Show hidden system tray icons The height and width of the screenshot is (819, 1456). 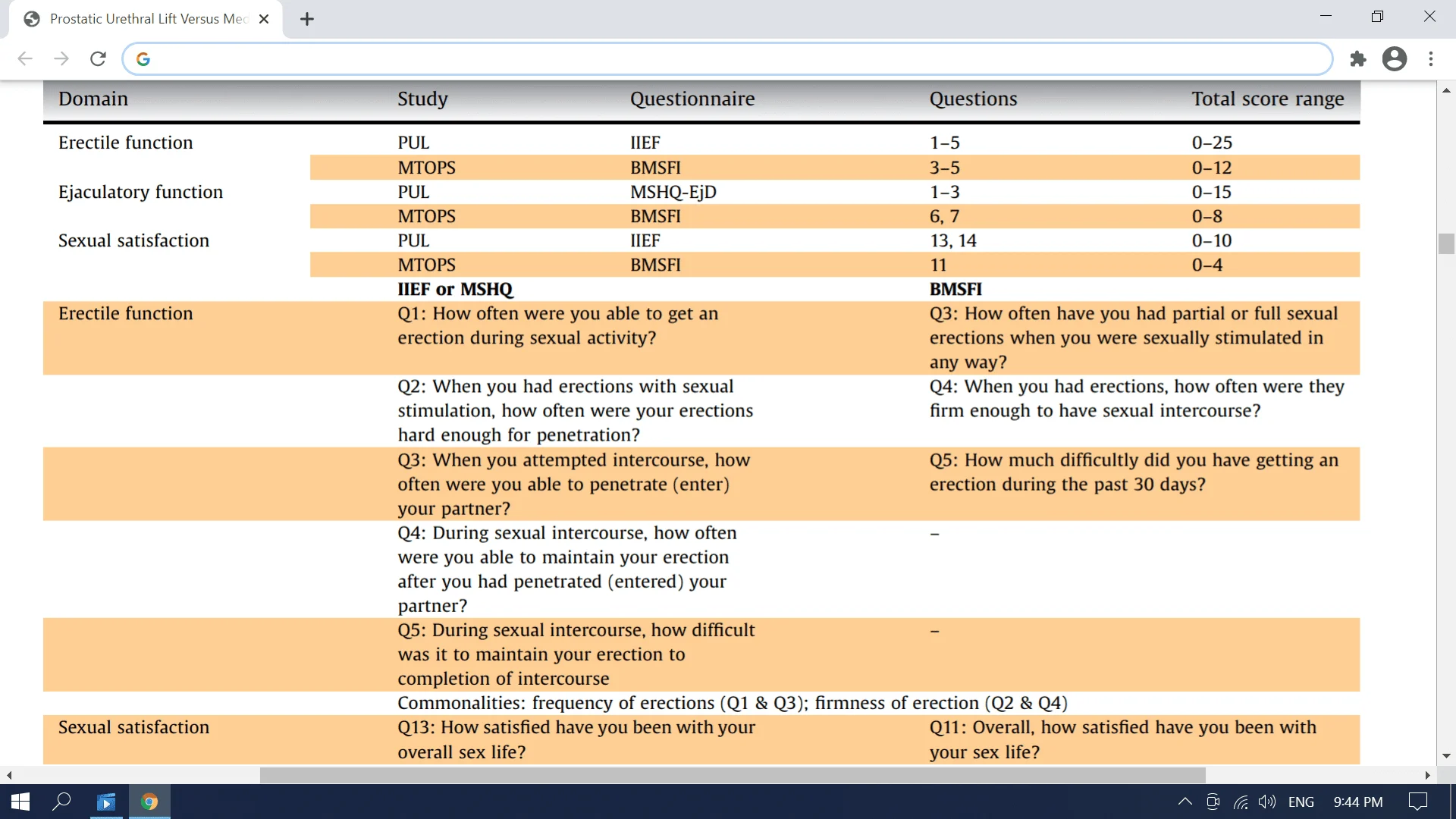(x=1185, y=802)
